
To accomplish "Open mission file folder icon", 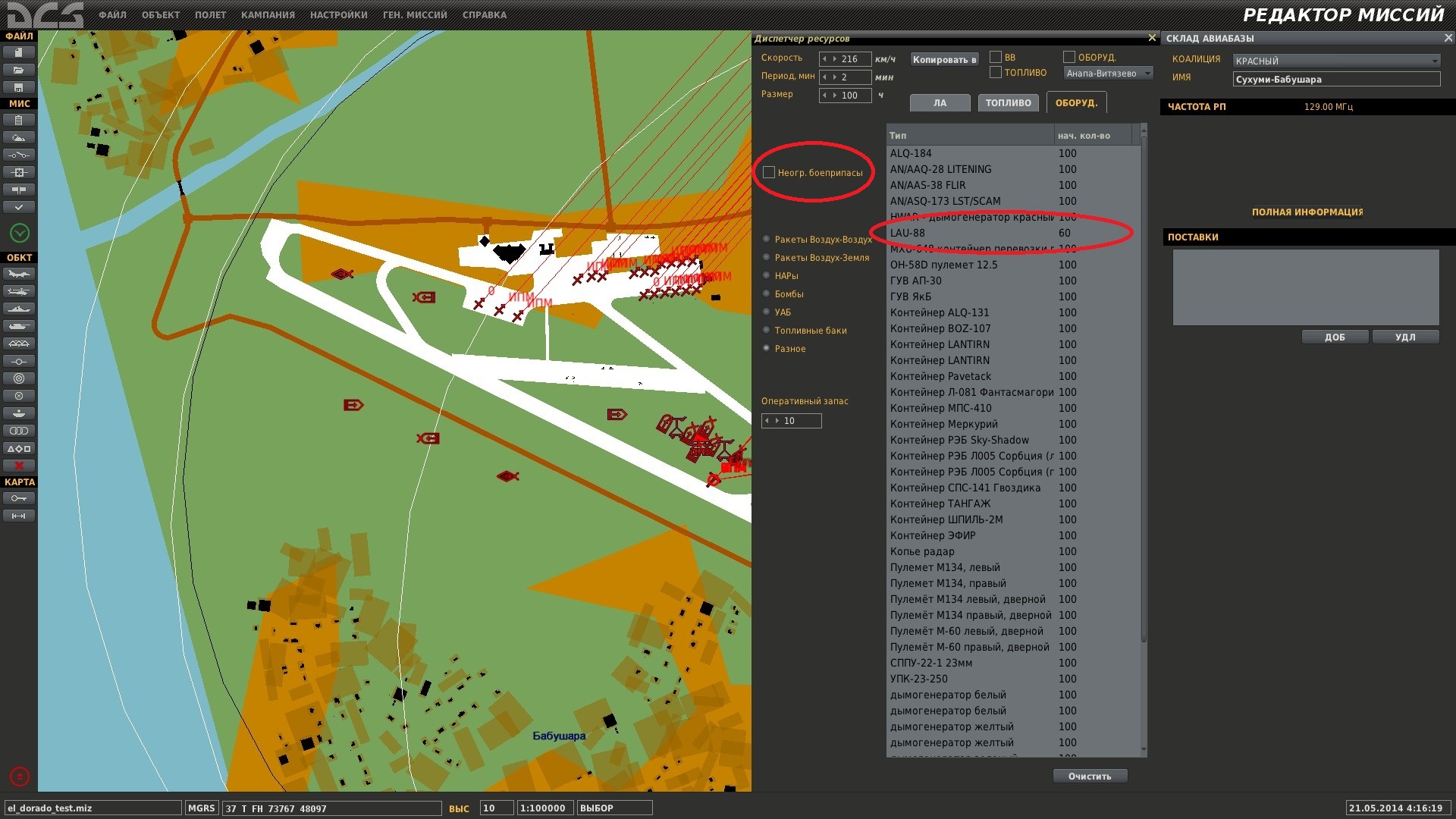I will tap(19, 70).
